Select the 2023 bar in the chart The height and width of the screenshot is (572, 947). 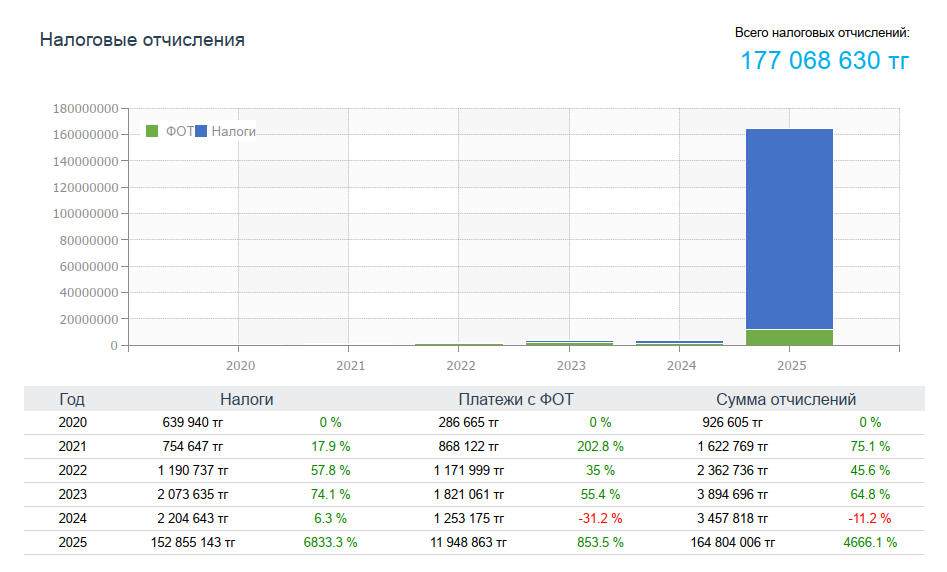pos(569,343)
